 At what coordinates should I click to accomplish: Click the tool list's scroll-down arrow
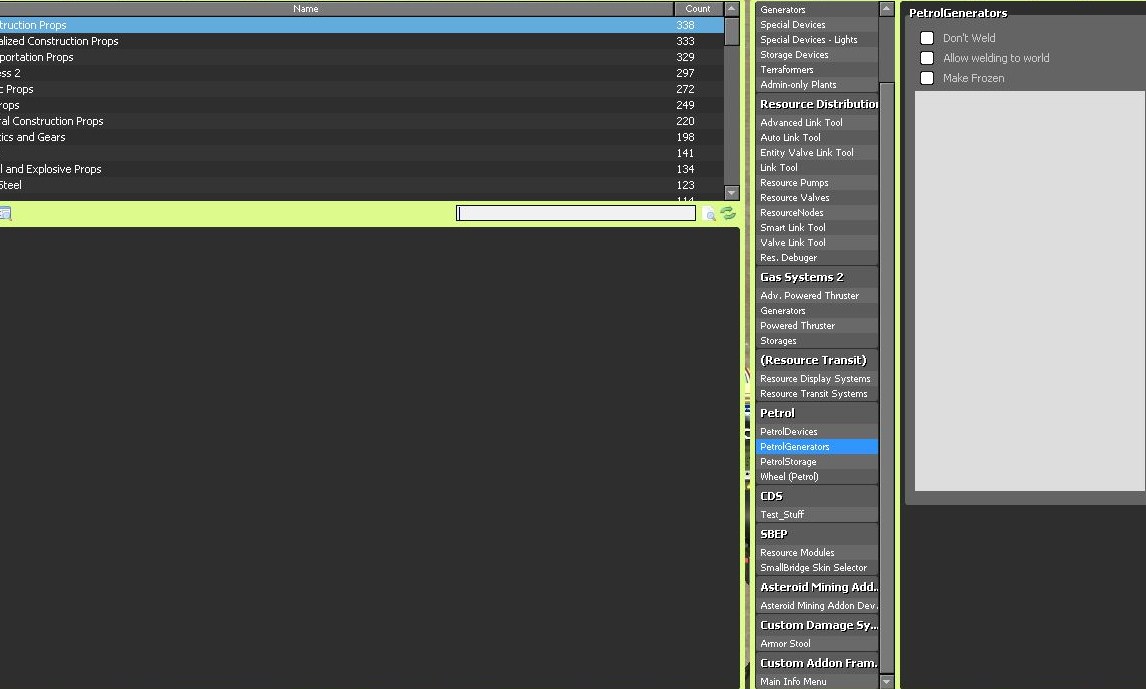pyautogui.click(x=887, y=681)
